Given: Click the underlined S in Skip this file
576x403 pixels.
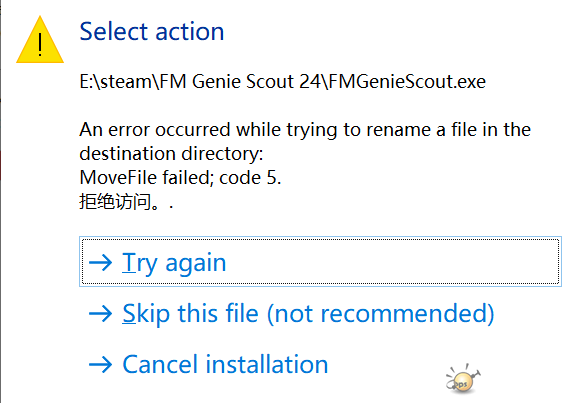Looking at the screenshot, I should [x=129, y=313].
